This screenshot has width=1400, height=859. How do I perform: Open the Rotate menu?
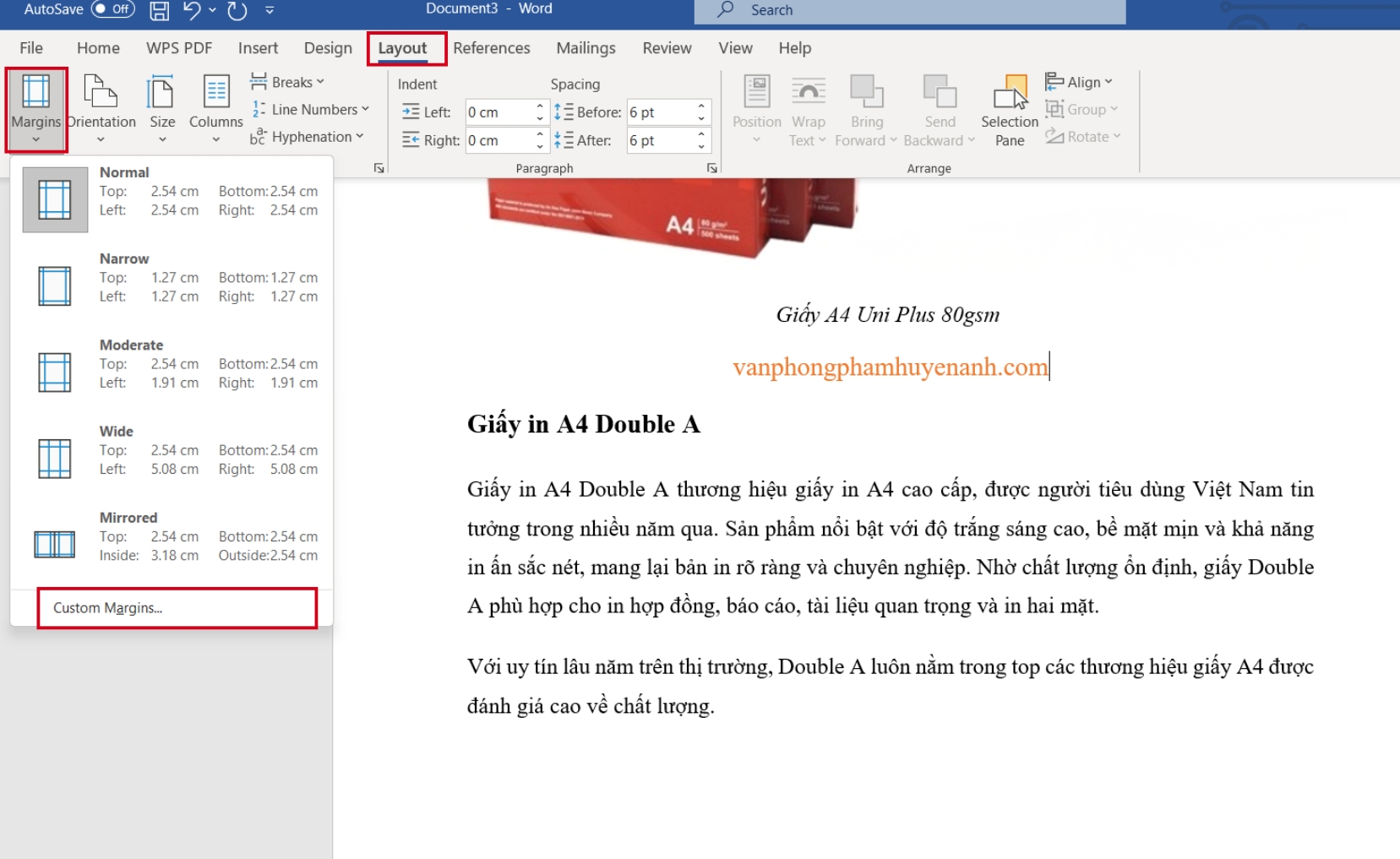[x=1083, y=137]
